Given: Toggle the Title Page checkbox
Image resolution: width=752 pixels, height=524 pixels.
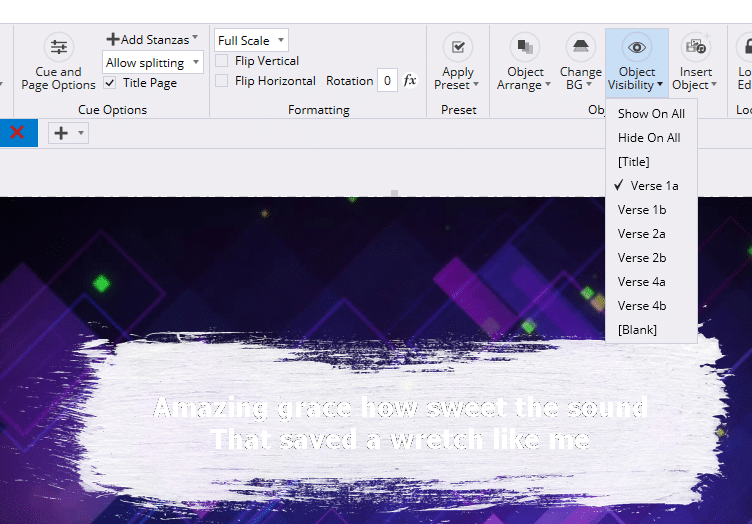Looking at the screenshot, I should tap(110, 82).
